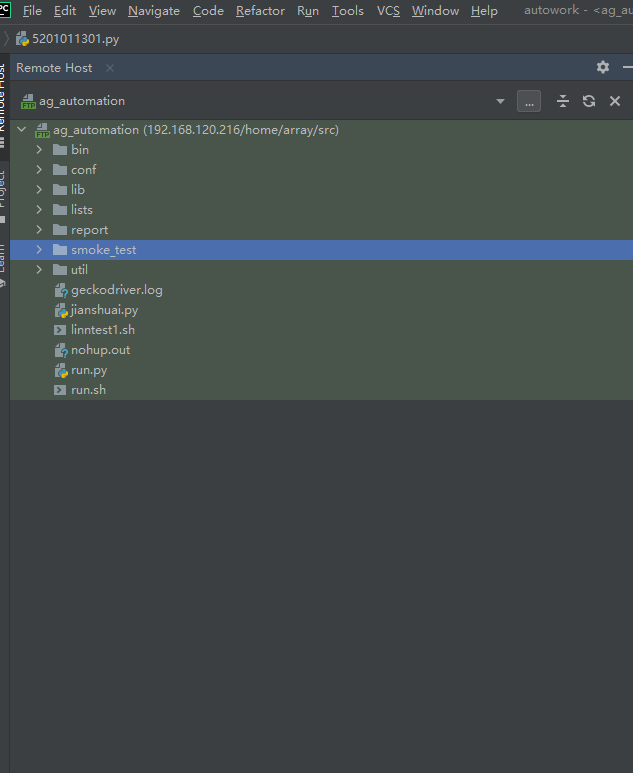Click Python icon beside 5201011301.py breadcrumb

22,39
